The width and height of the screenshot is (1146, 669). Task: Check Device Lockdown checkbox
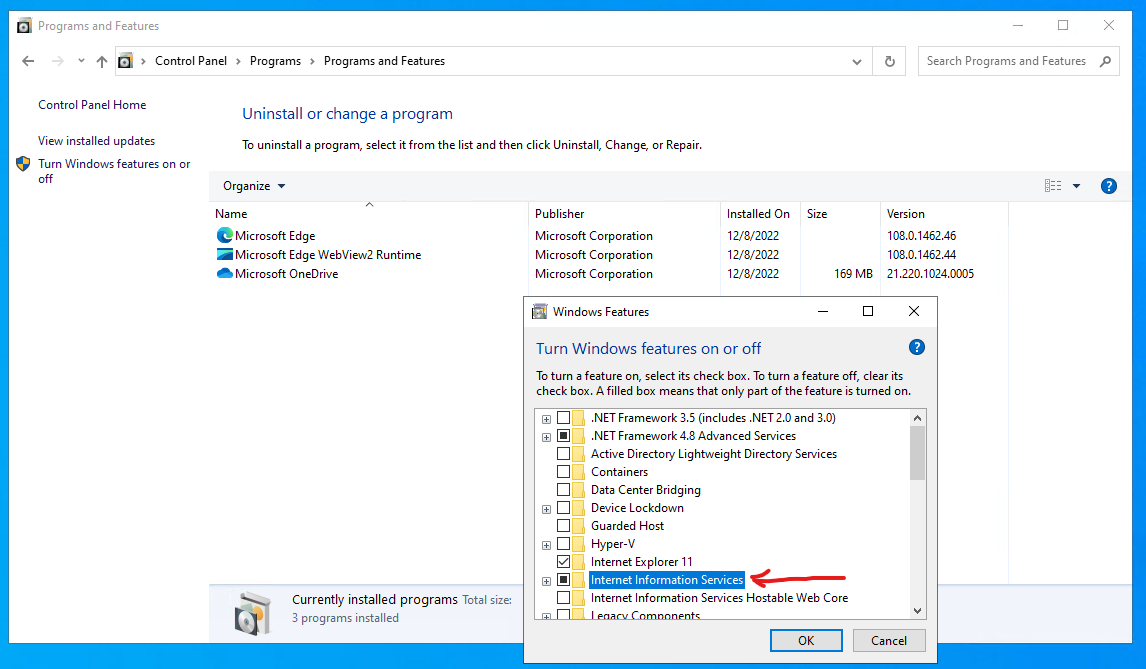(563, 507)
